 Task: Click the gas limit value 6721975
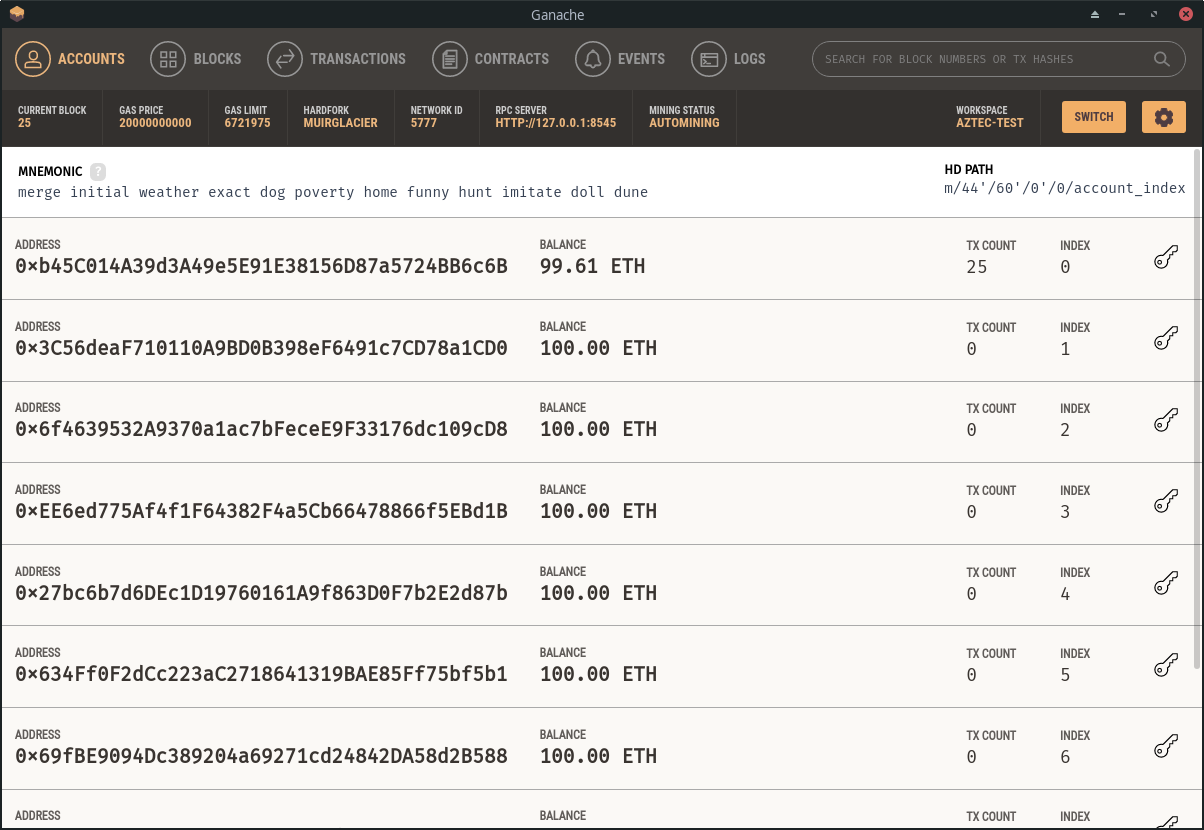(x=247, y=123)
